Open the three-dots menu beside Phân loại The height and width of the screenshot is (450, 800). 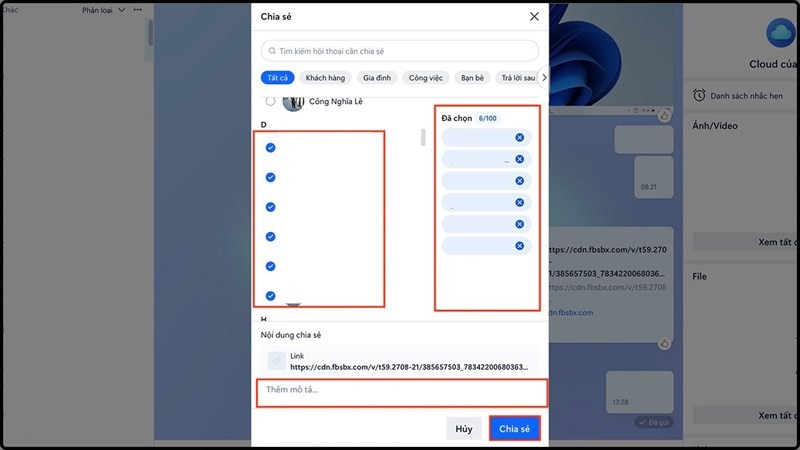click(138, 10)
